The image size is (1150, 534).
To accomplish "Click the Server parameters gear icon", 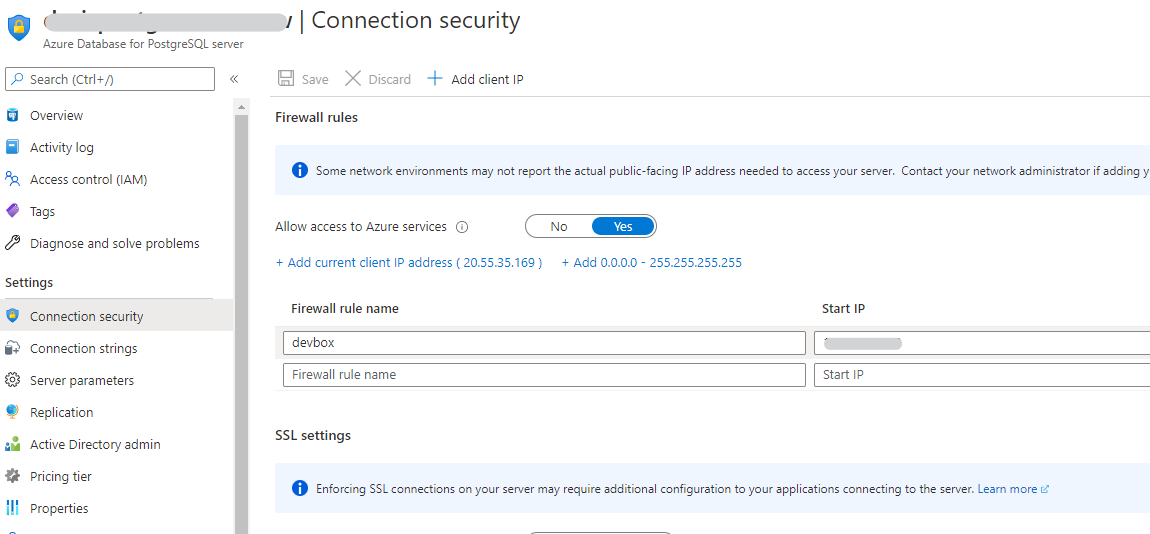I will (x=13, y=380).
